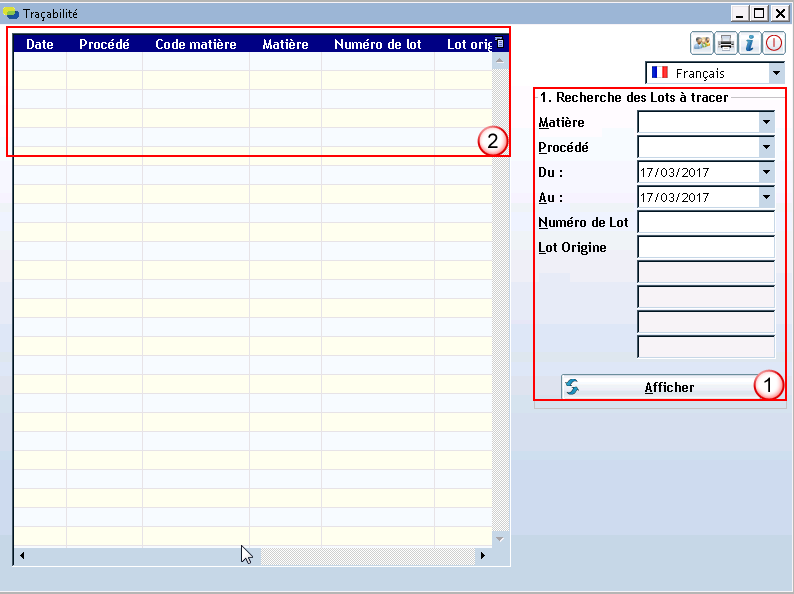Screen dimensions: 794x594
Task: Sort by the Lot orig column header
Action: (x=464, y=44)
